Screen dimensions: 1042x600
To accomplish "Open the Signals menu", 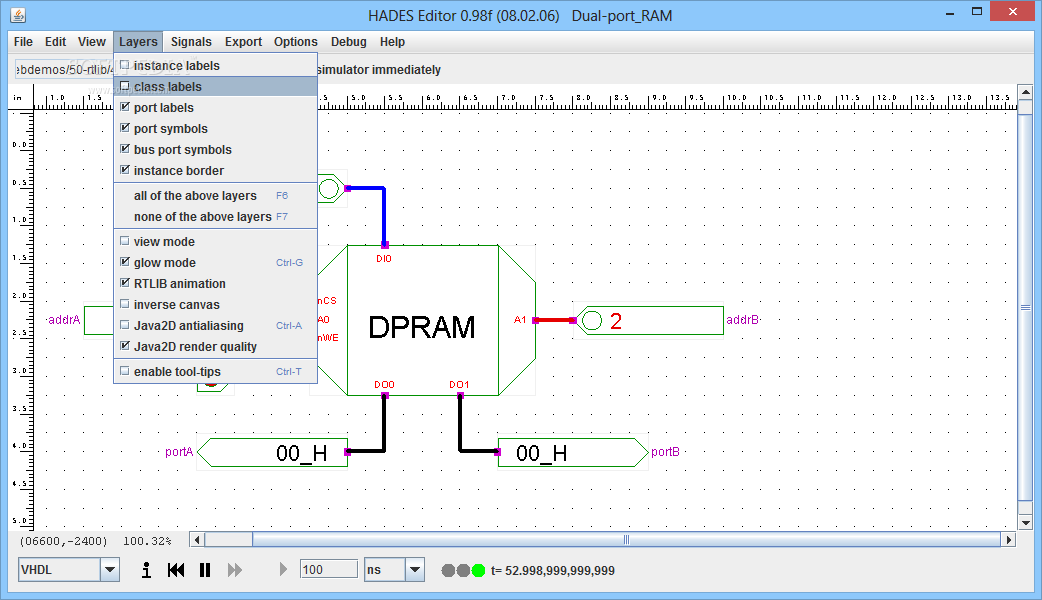I will (x=191, y=42).
